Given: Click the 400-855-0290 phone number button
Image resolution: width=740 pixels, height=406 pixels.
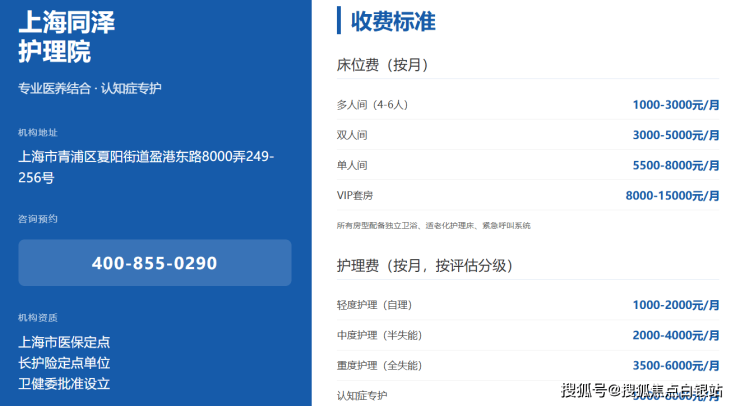Looking at the screenshot, I should 155,262.
